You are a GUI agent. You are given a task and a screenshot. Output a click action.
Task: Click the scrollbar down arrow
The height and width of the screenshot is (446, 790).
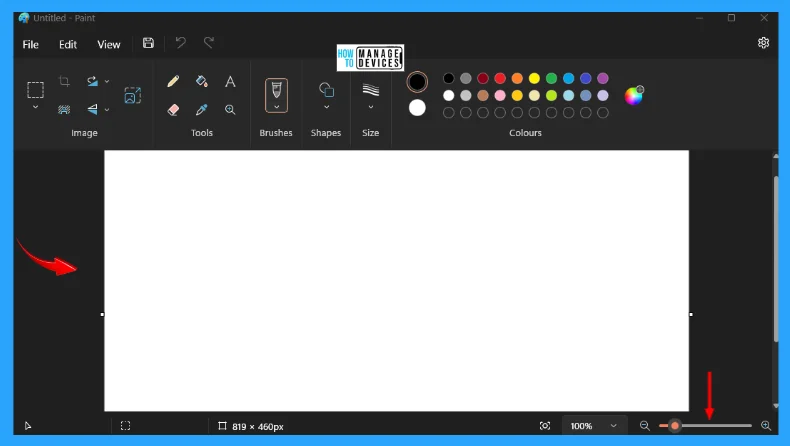[x=776, y=406]
